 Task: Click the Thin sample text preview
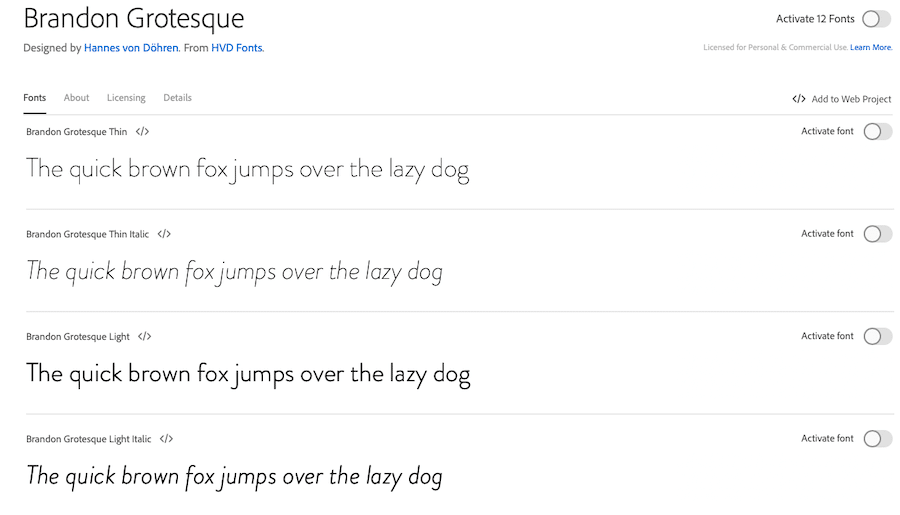247,169
